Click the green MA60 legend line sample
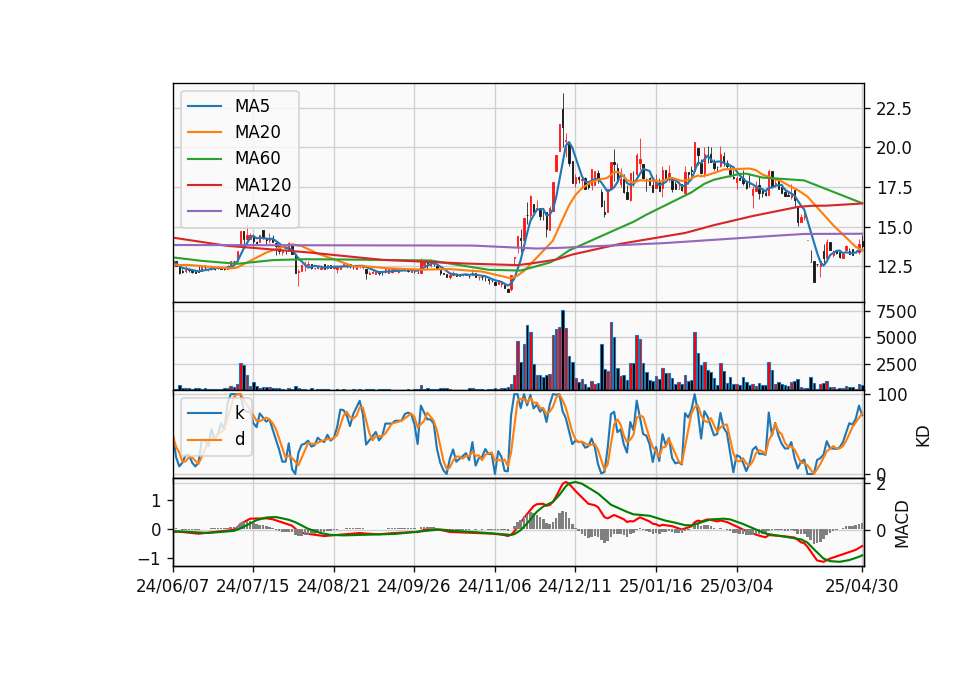The height and width of the screenshot is (690, 960). point(204,159)
